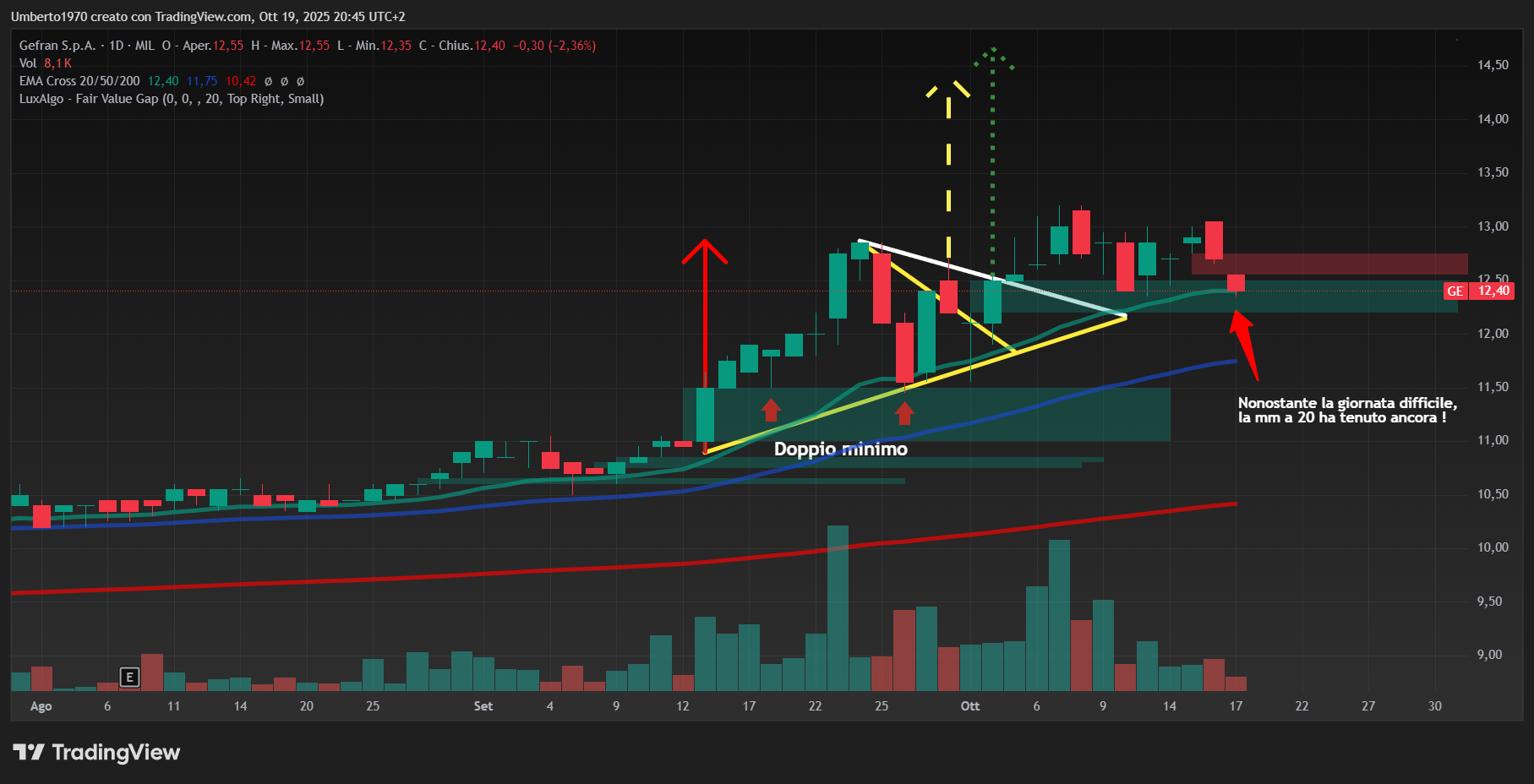Select the 'Nonostante la giornata difficile' text note
This screenshot has height=784, width=1534.
click(1347, 410)
